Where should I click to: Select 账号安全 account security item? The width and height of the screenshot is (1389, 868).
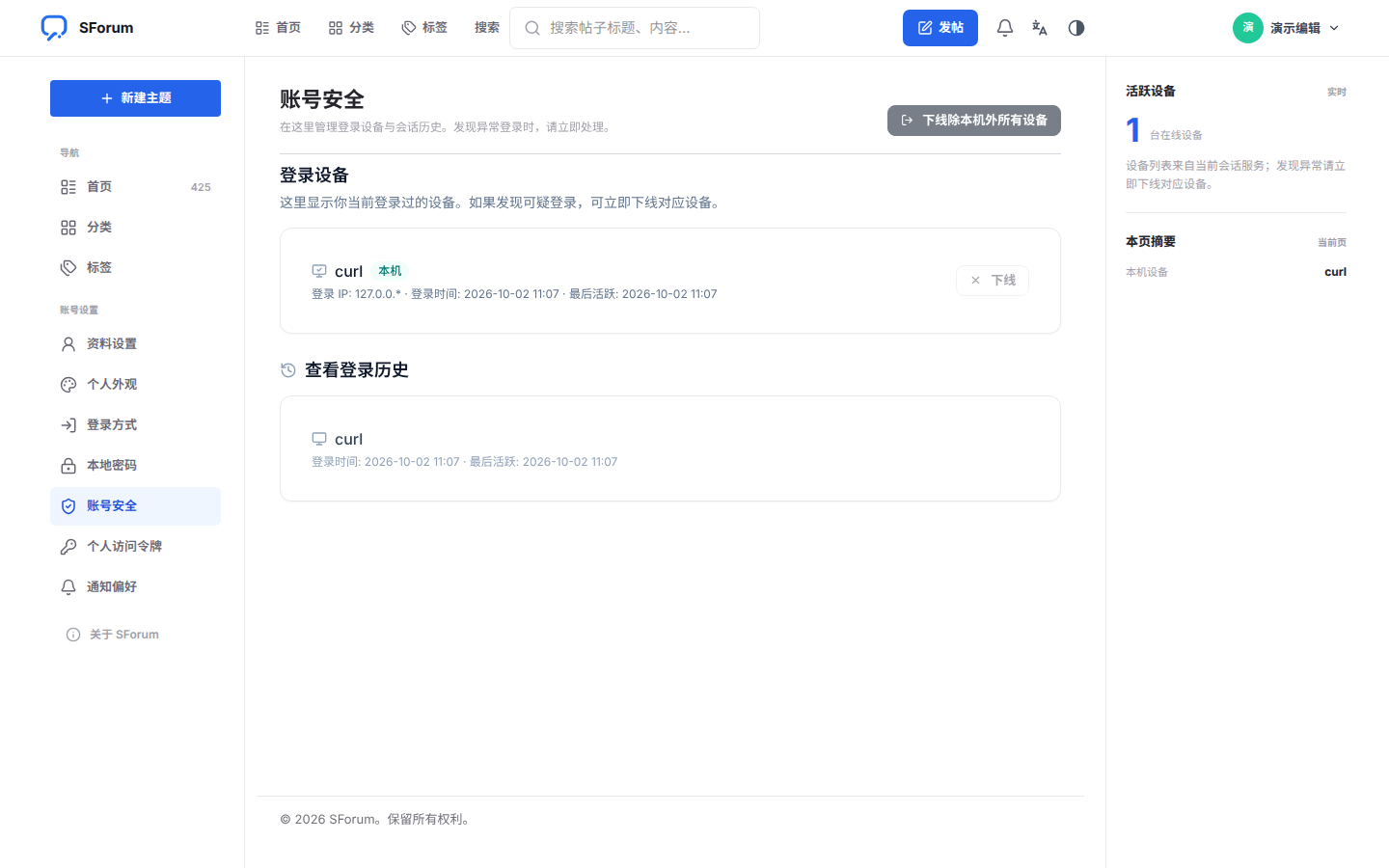135,506
